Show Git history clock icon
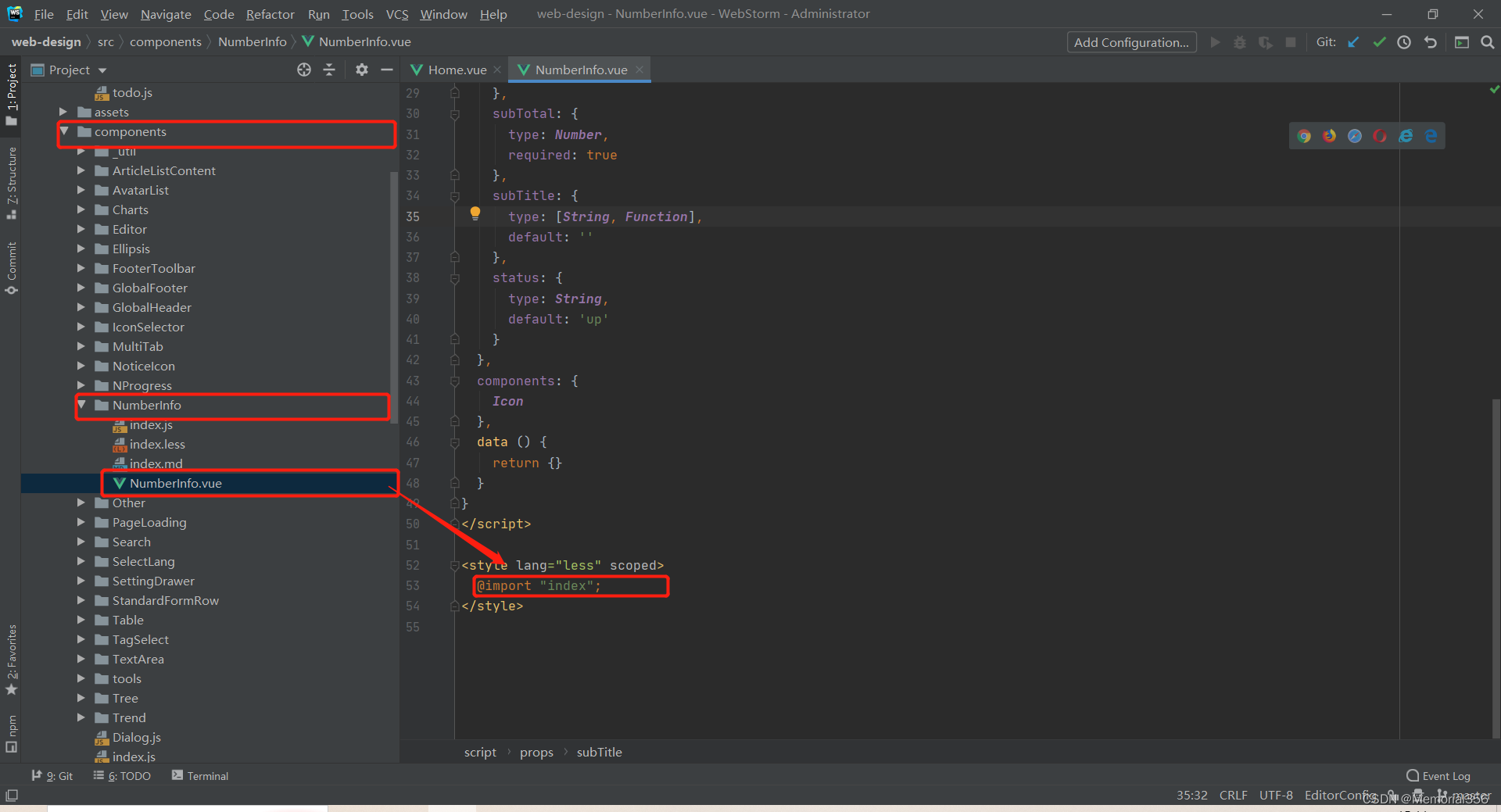 tap(1404, 42)
